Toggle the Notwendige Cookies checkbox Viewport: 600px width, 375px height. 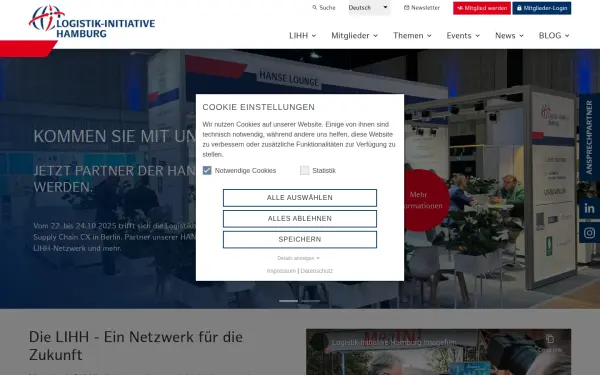pyautogui.click(x=207, y=170)
